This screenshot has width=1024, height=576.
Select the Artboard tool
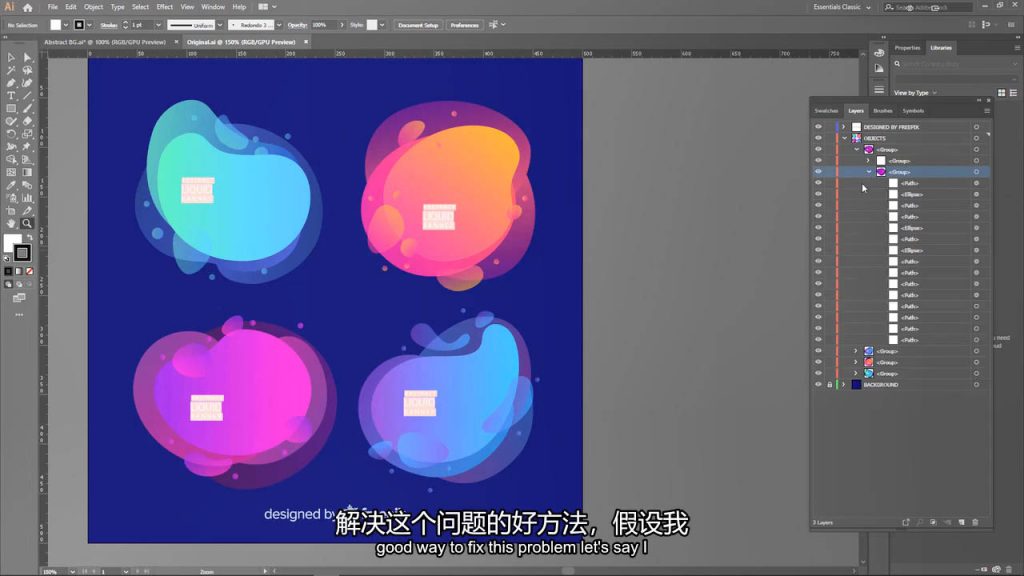pos(11,210)
